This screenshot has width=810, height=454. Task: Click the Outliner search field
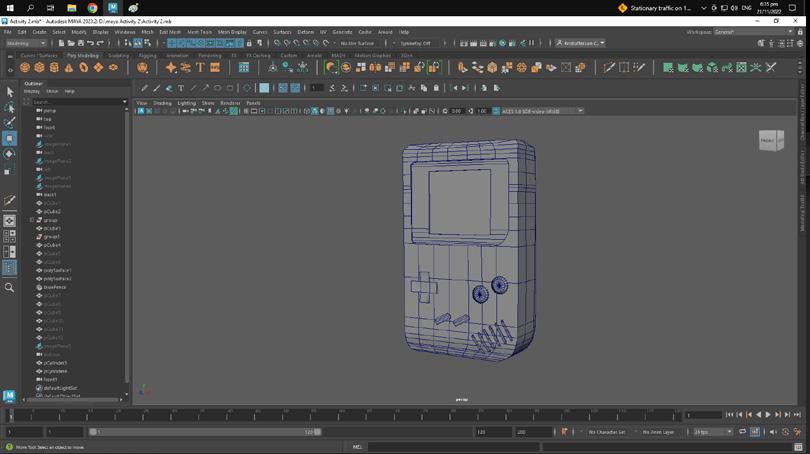coord(75,102)
